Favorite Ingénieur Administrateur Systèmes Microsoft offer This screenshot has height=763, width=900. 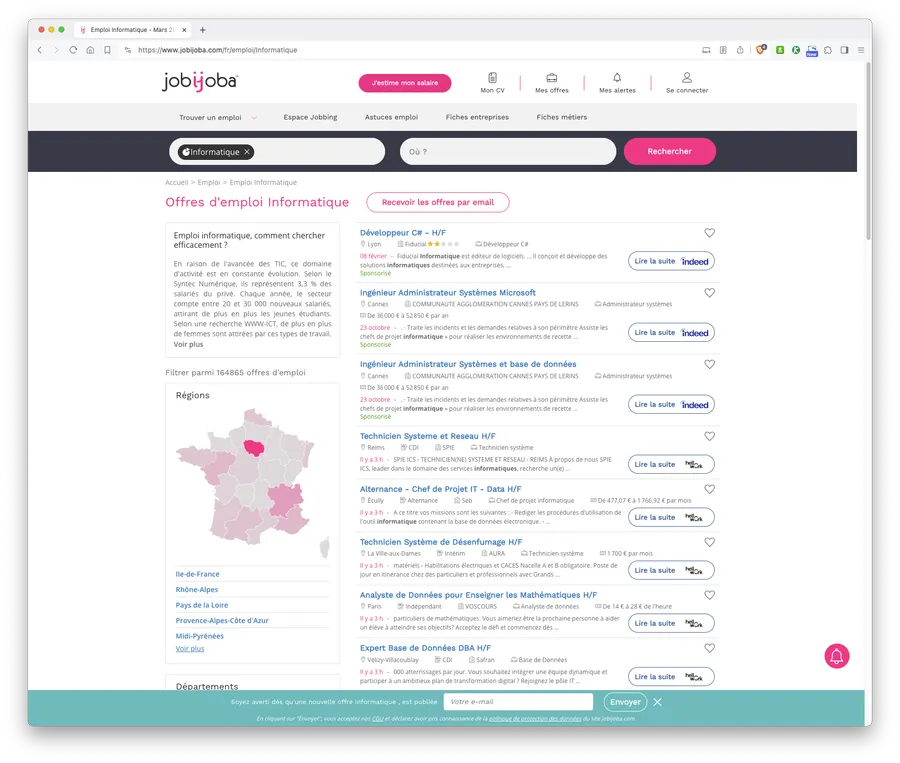coord(709,293)
